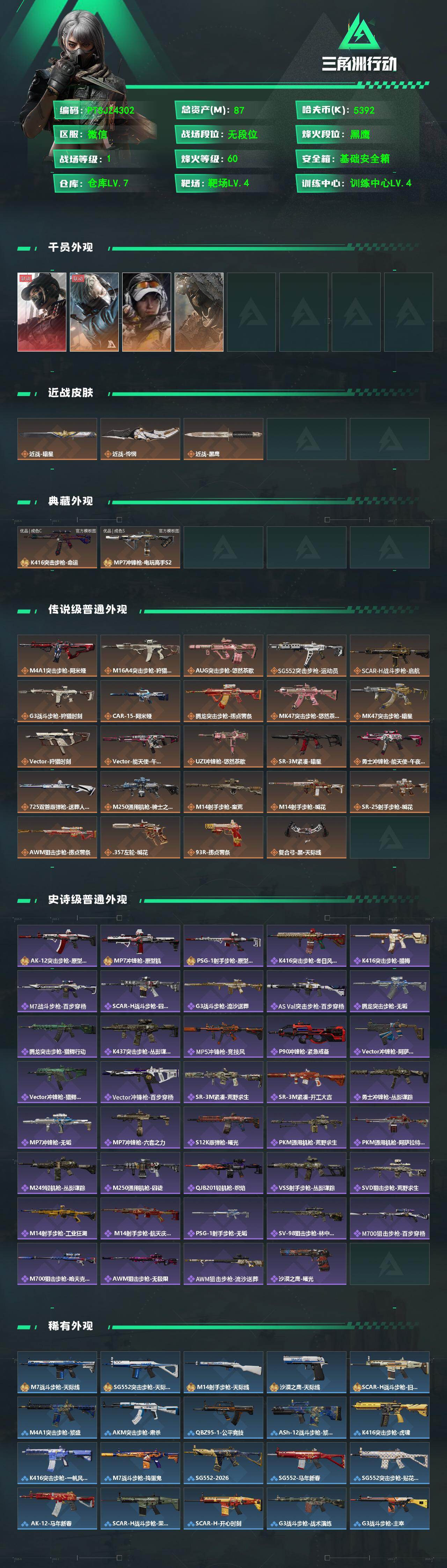Click the 编码 account code label
Viewport: 447px width, 1568px height.
pyautogui.click(x=69, y=110)
